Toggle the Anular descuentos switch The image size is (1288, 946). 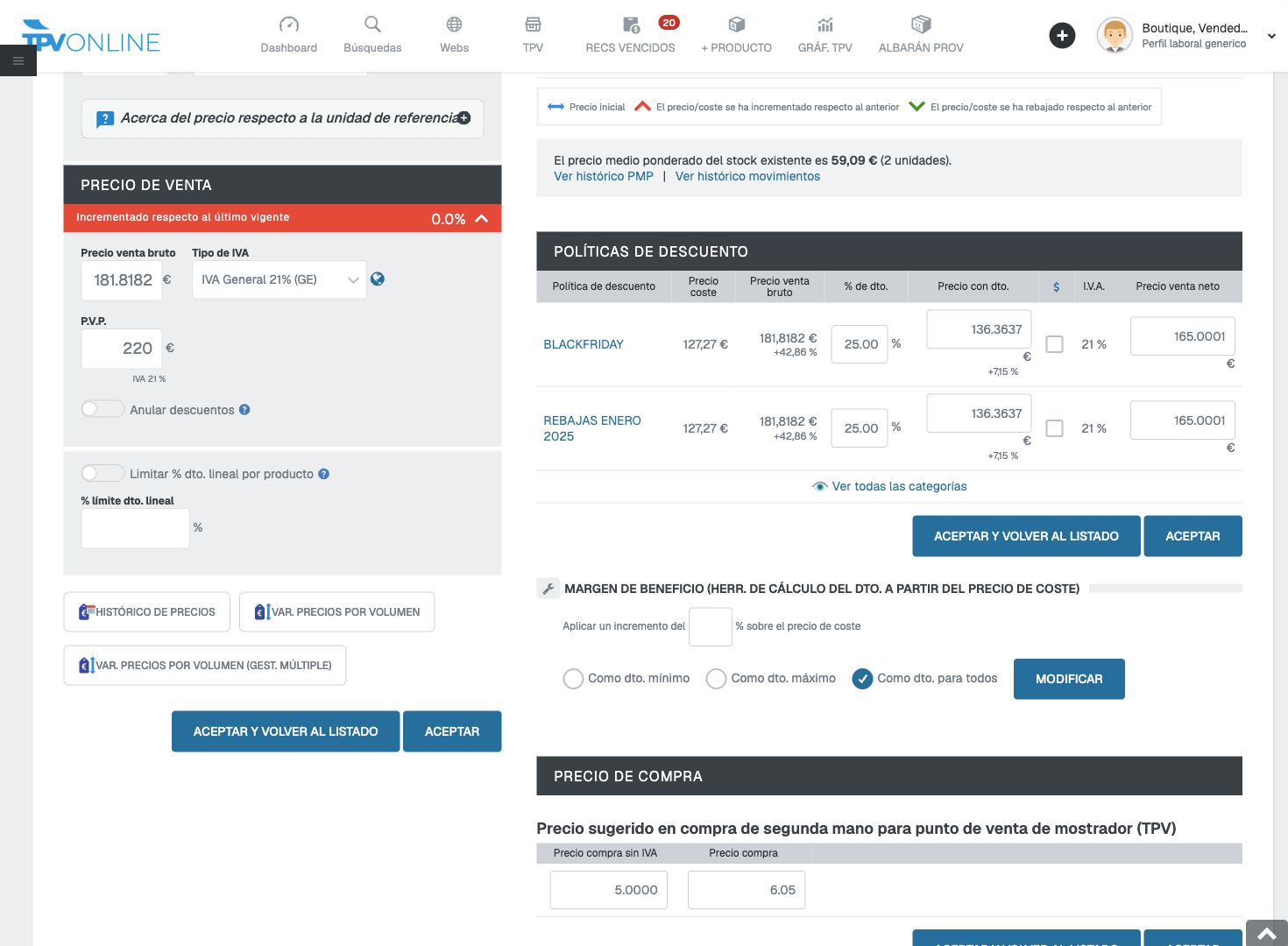[x=103, y=409]
